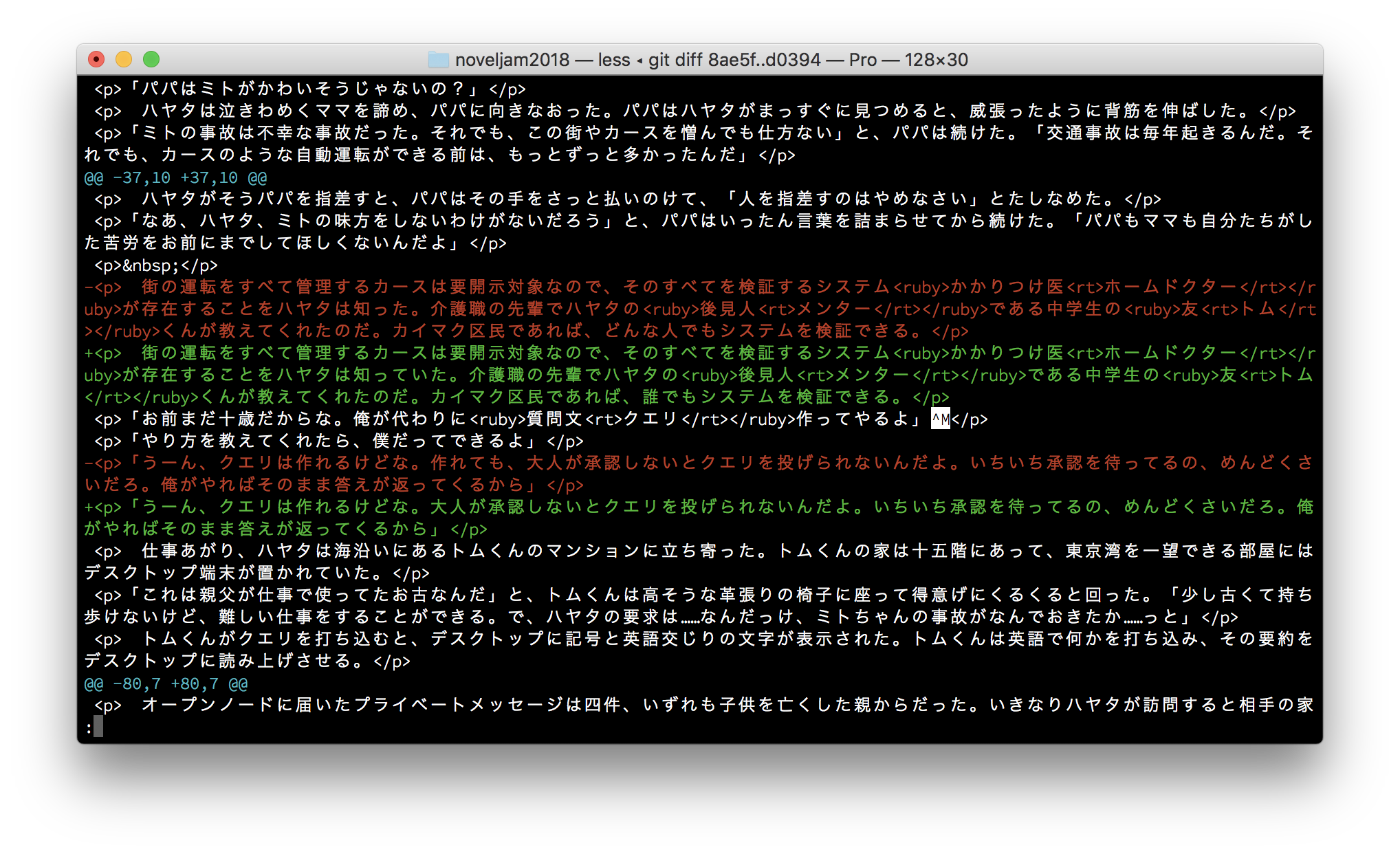Select the highlighted ^M carriage return marker
This screenshot has height=854, width=1400.
point(941,419)
